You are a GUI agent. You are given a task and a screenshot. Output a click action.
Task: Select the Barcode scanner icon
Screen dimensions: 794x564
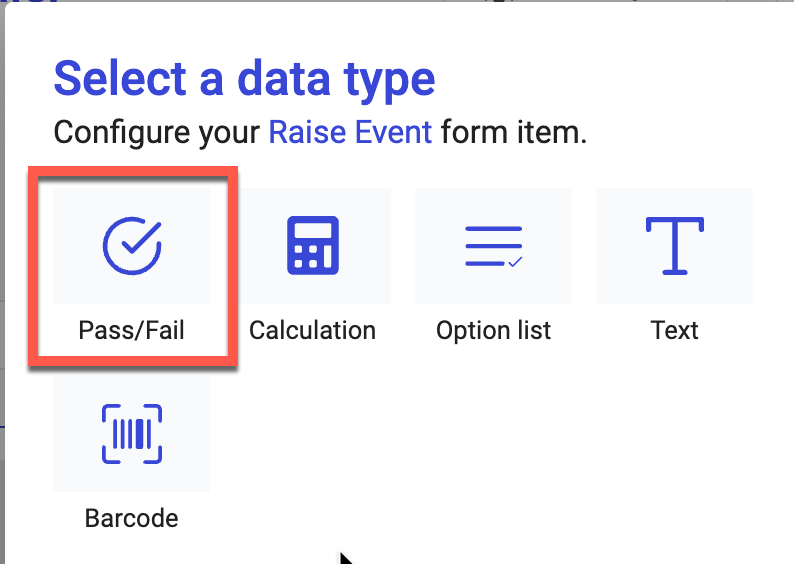(132, 434)
